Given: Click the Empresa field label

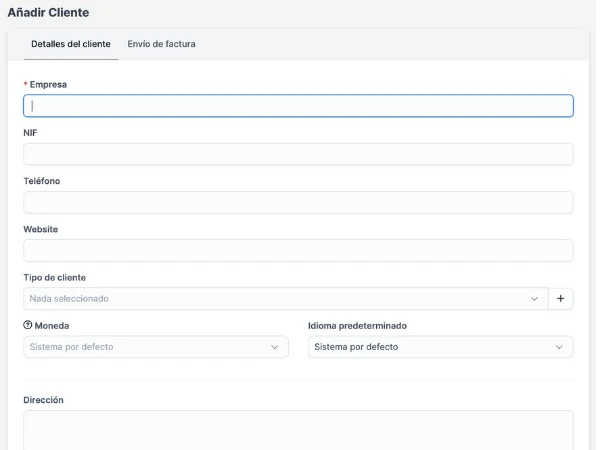Looking at the screenshot, I should click(48, 85).
